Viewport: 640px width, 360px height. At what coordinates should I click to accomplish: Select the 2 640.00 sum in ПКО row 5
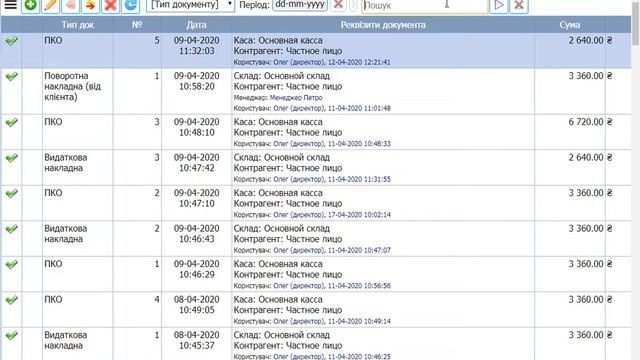click(x=570, y=51)
